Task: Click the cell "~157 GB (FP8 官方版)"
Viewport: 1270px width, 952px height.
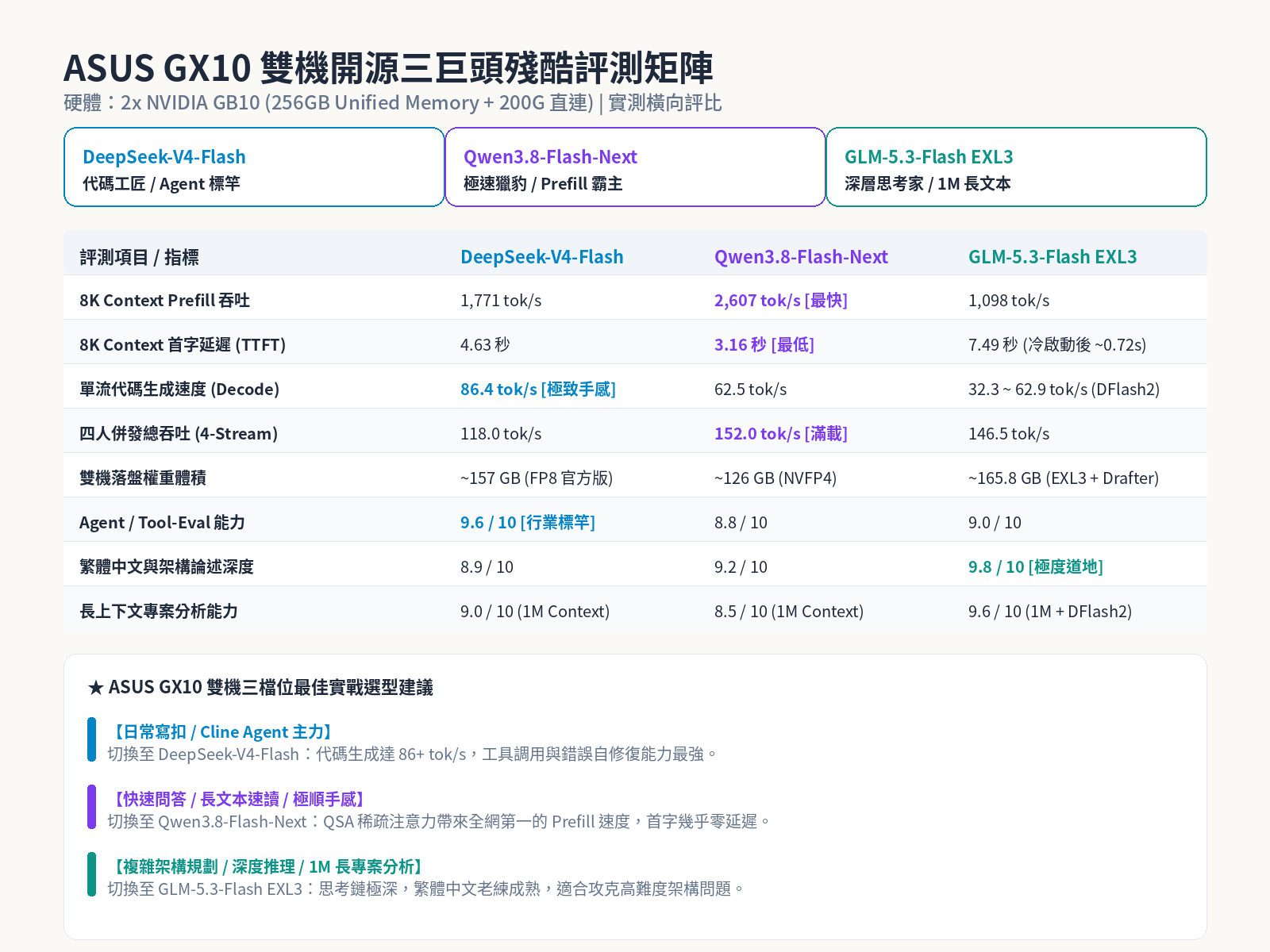Action: coord(537,478)
